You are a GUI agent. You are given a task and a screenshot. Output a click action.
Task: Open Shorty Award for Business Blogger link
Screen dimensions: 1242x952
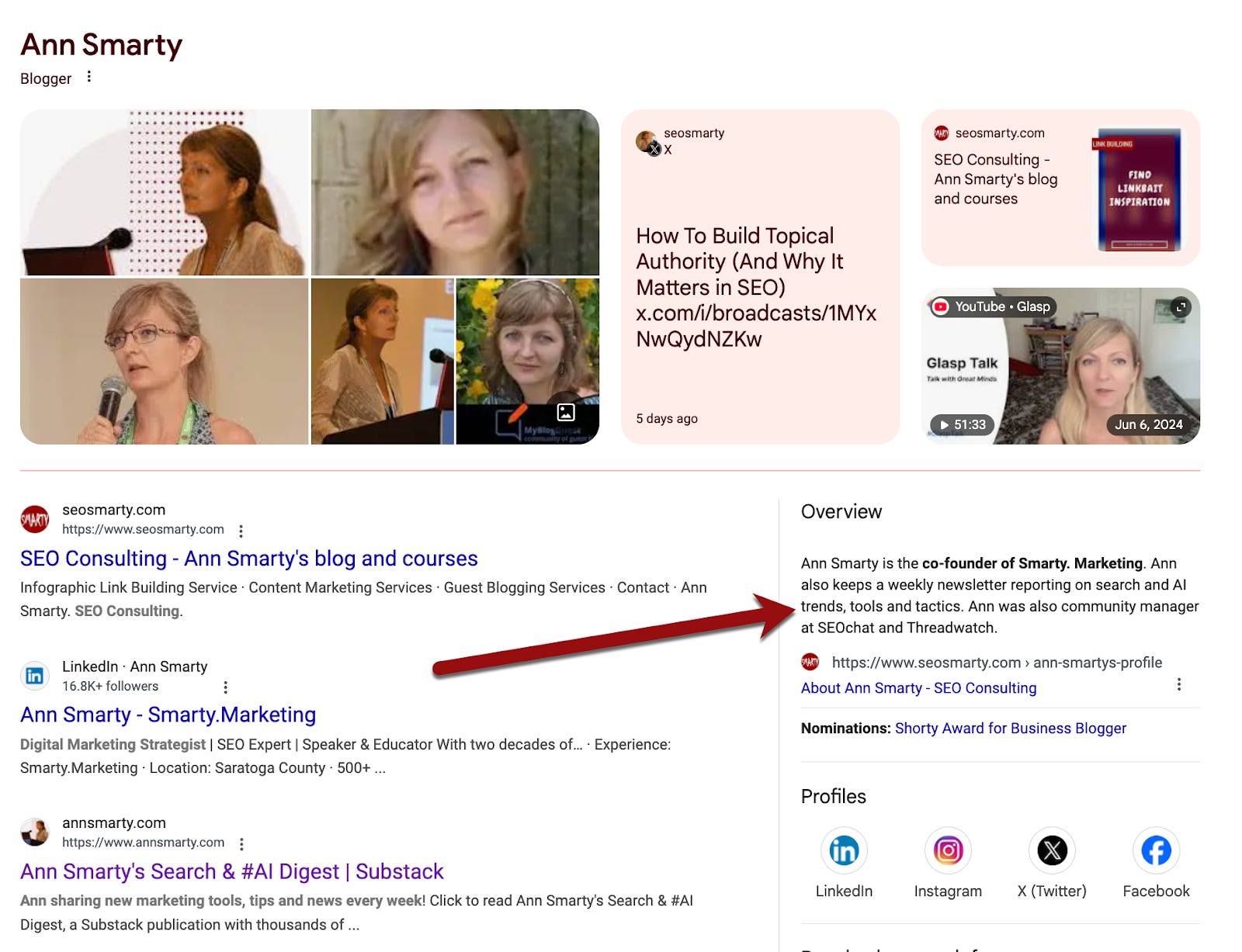click(x=1010, y=728)
